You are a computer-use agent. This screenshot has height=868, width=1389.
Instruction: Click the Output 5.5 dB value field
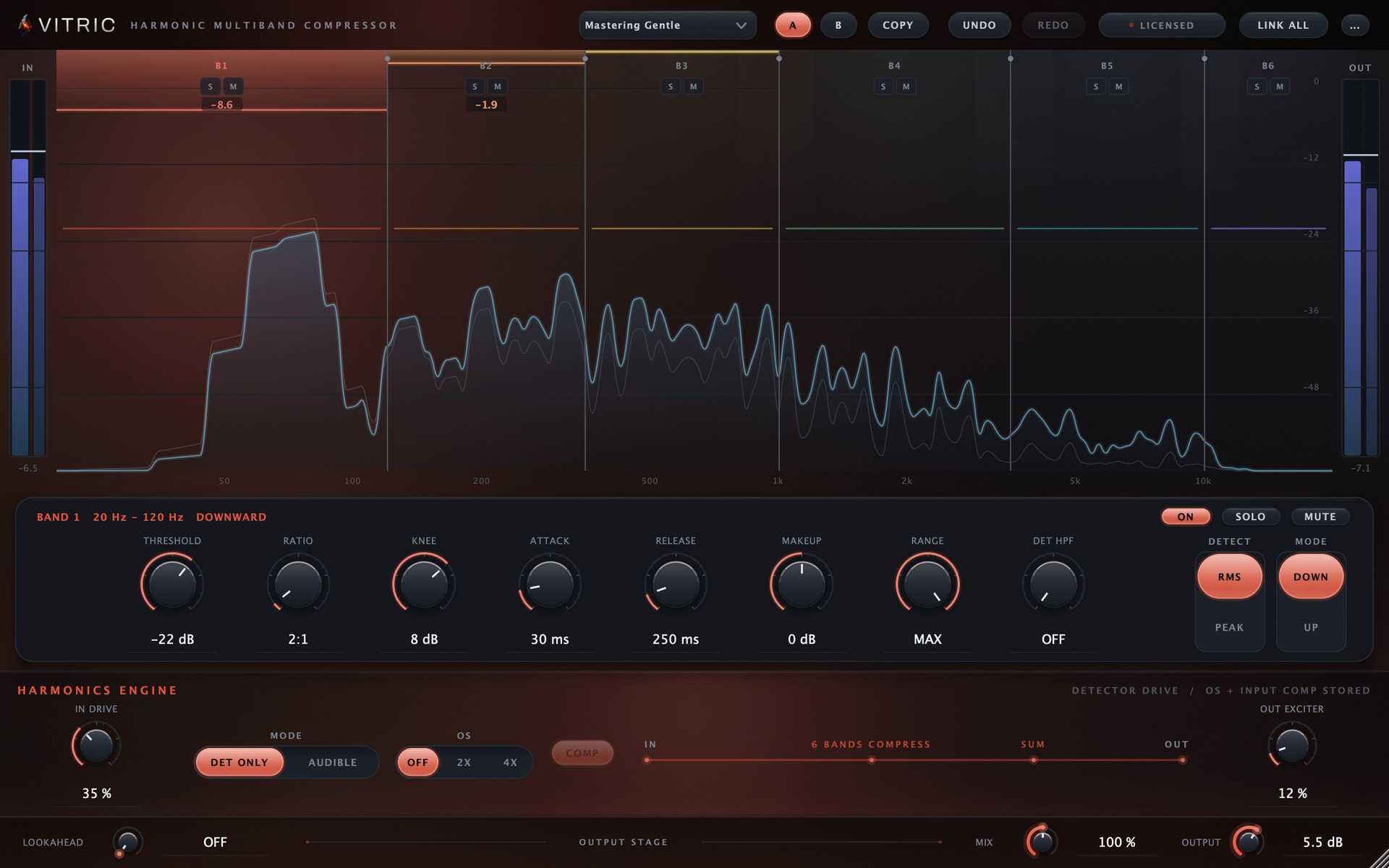pyautogui.click(x=1322, y=842)
